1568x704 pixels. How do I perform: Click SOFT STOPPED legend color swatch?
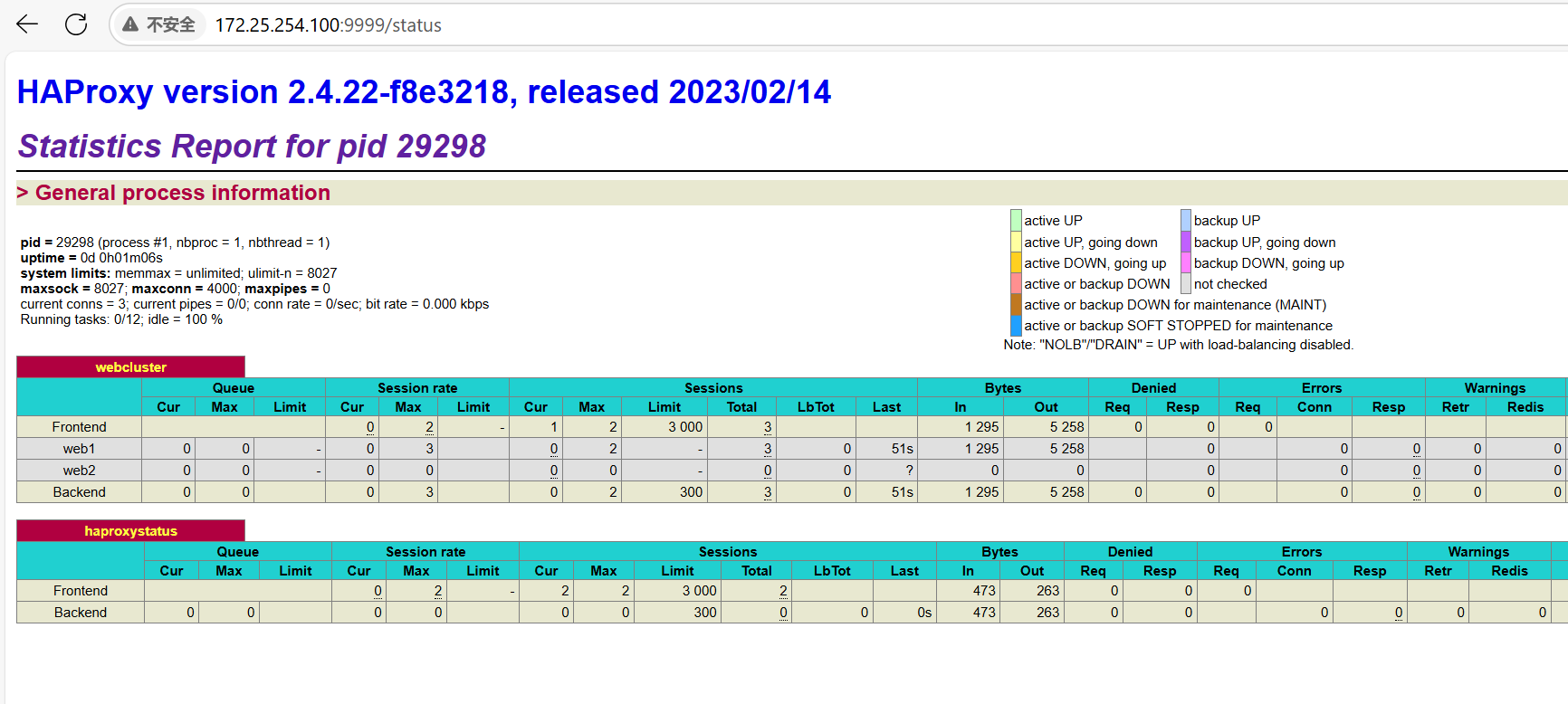coord(1016,325)
